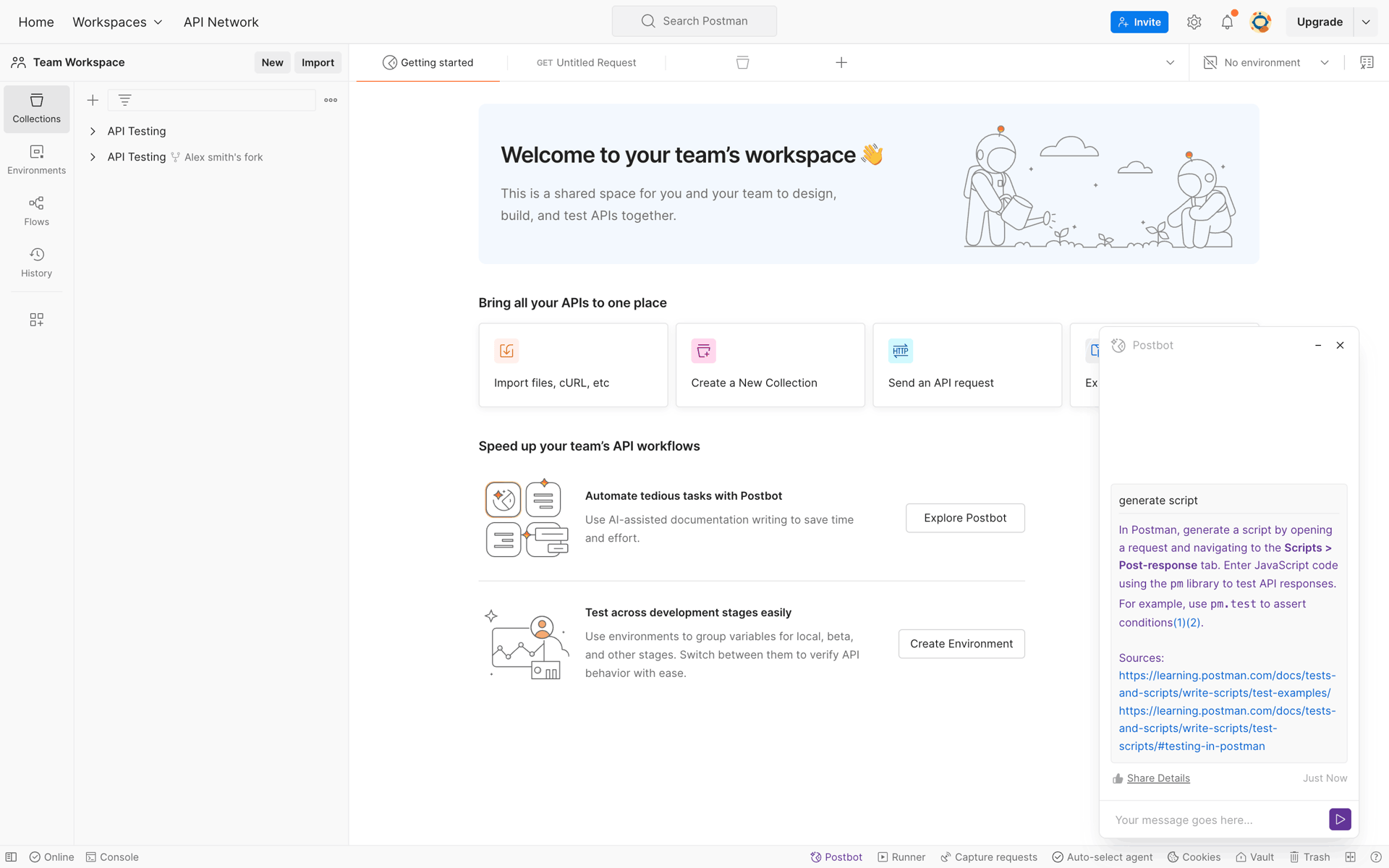
Task: Expand the API Testing Alex smith's fork
Action: pyautogui.click(x=93, y=157)
